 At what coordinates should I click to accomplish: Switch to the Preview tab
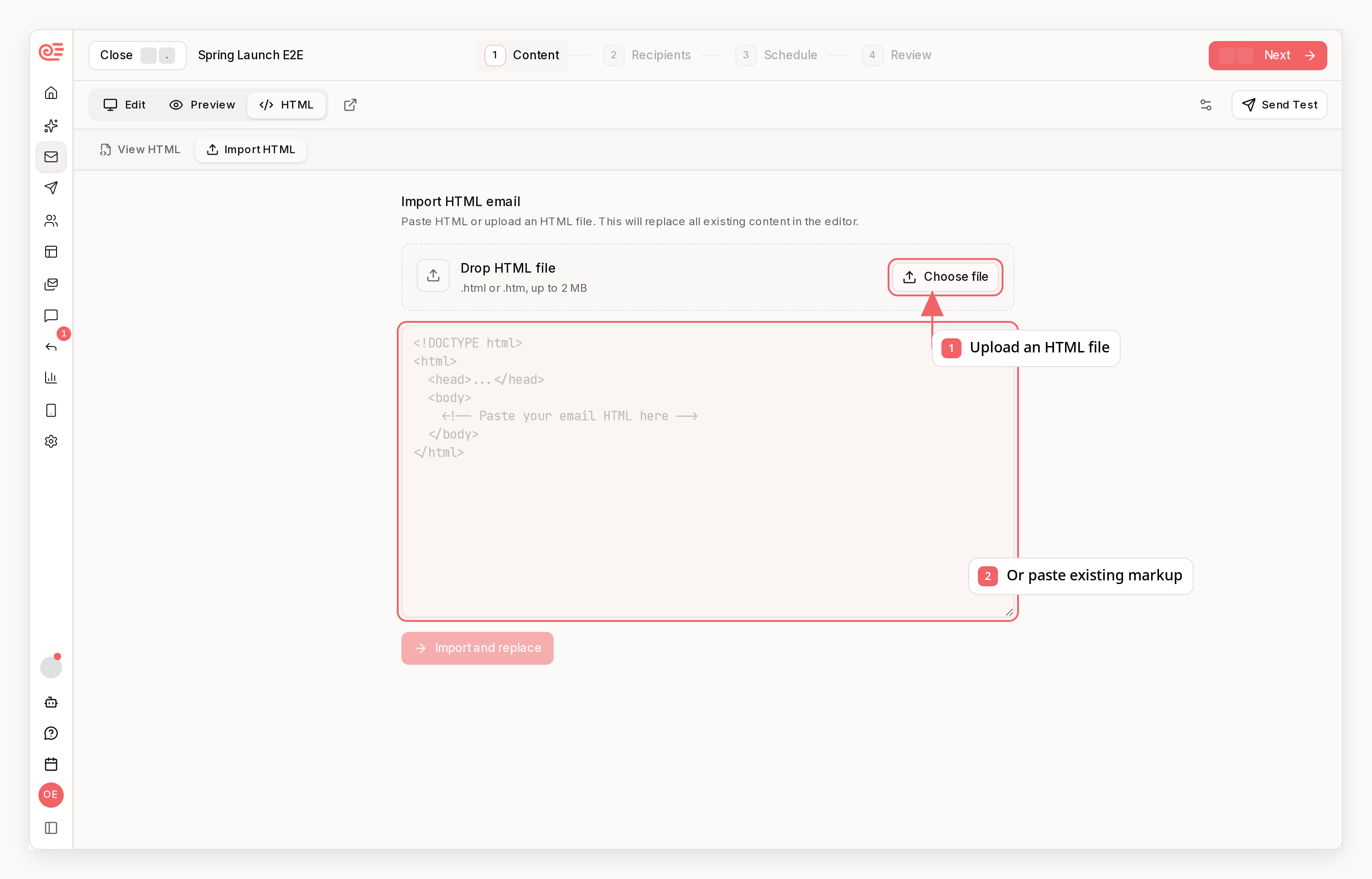point(202,105)
